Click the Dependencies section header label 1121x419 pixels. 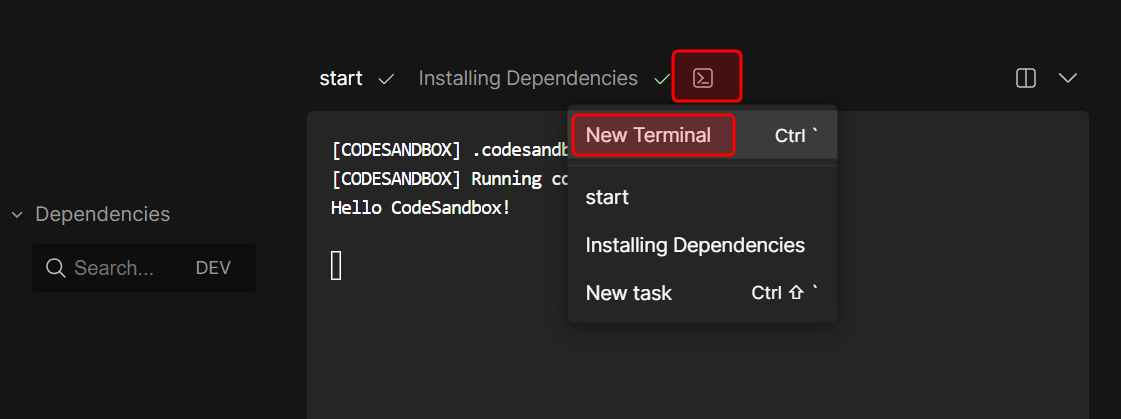pos(102,214)
